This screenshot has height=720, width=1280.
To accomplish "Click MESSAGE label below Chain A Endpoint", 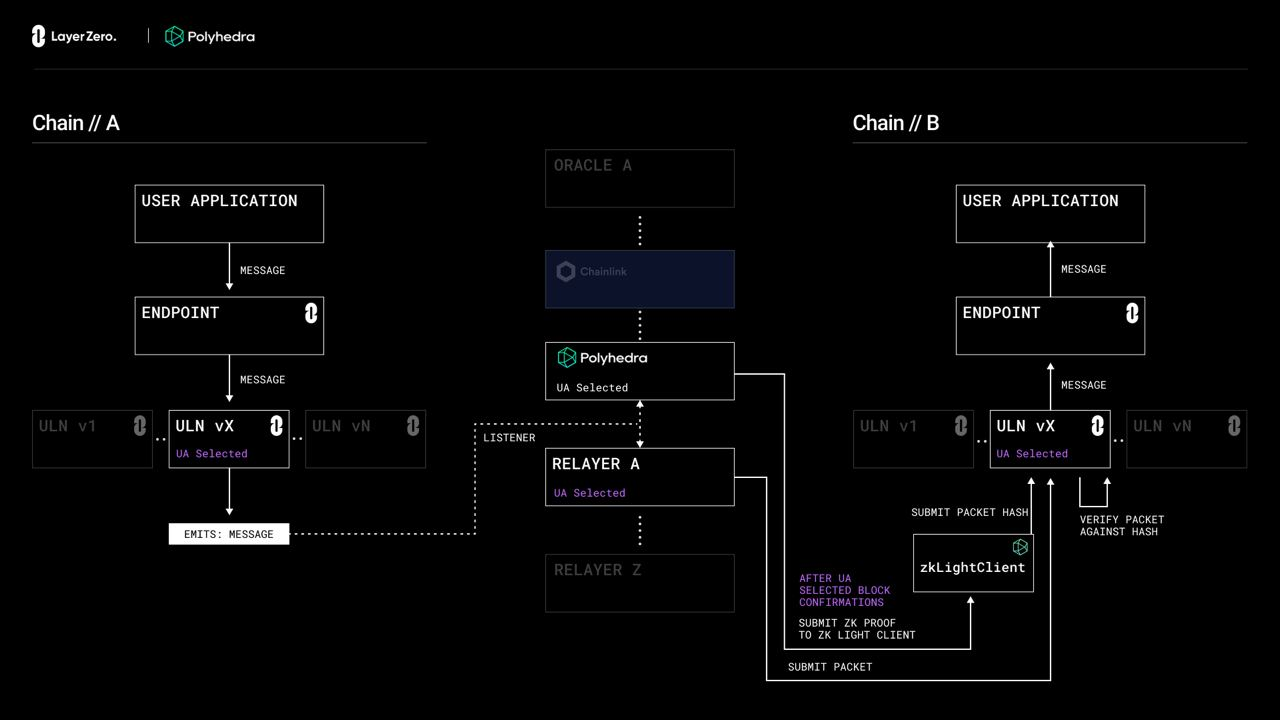I will [262, 380].
